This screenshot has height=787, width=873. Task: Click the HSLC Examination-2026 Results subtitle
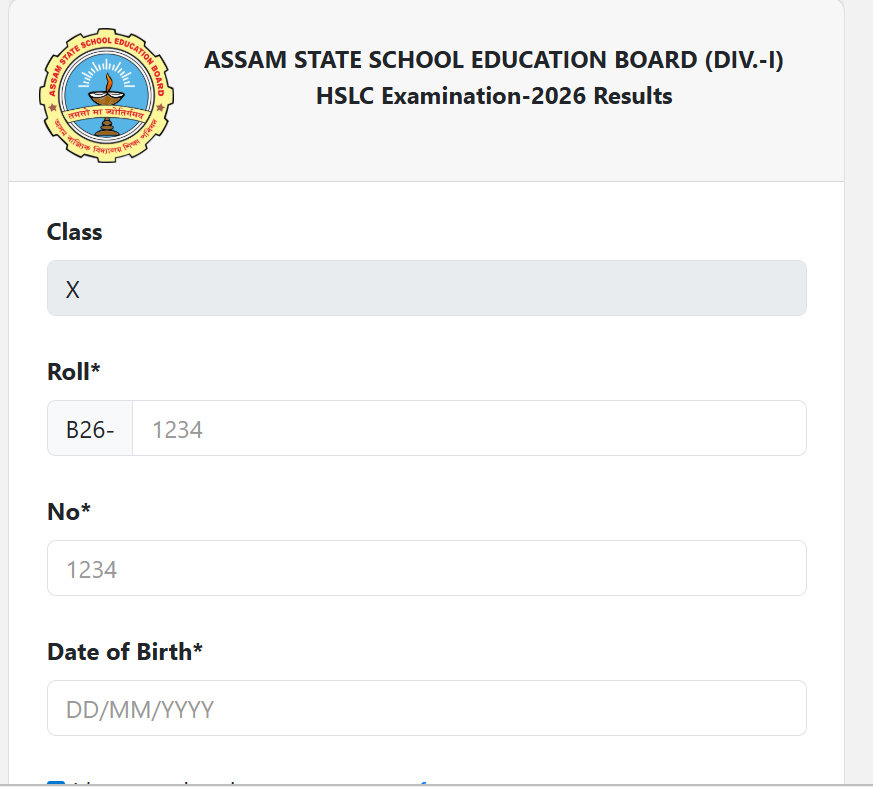494,97
